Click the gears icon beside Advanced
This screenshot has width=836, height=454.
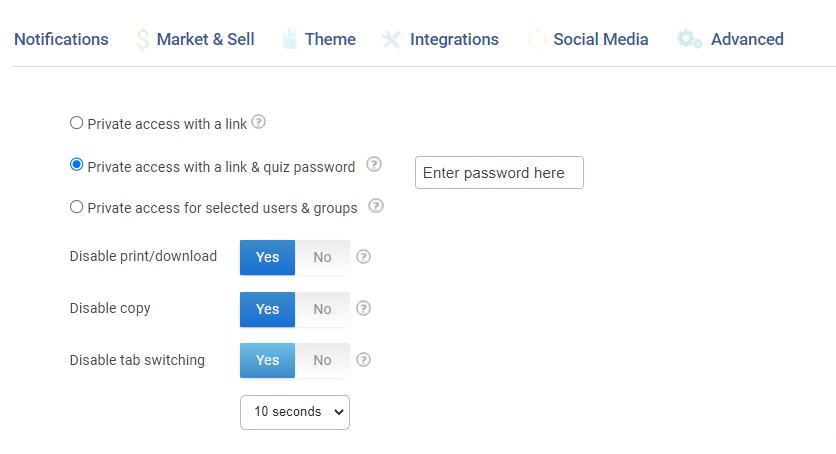[689, 40]
